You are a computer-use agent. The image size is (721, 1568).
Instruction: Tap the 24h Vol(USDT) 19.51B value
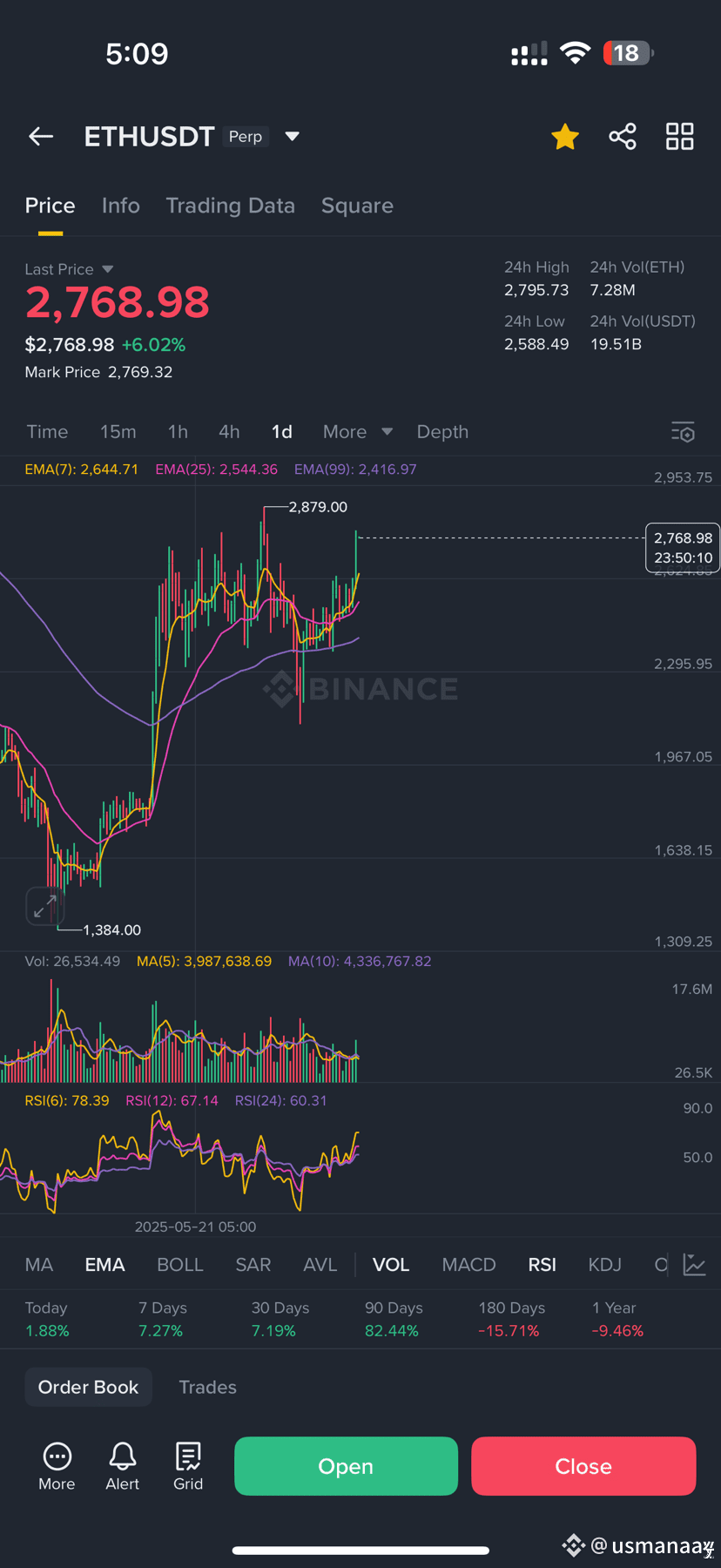(616, 344)
